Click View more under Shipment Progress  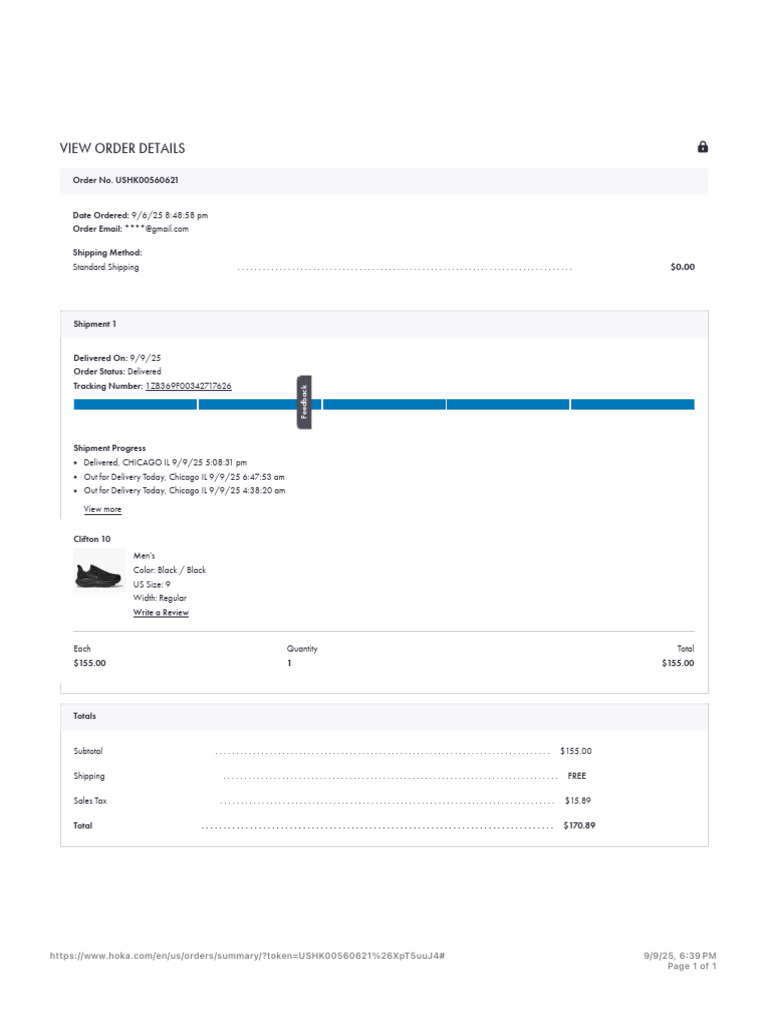click(103, 509)
